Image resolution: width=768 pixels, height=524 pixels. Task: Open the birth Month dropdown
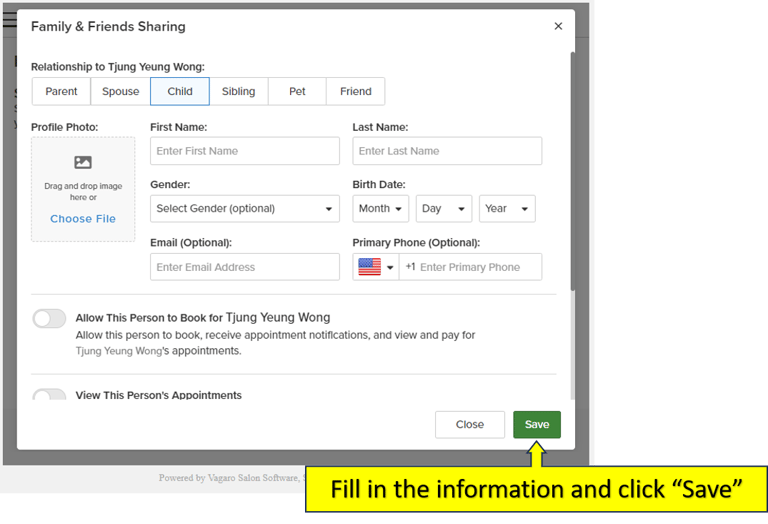tap(381, 209)
